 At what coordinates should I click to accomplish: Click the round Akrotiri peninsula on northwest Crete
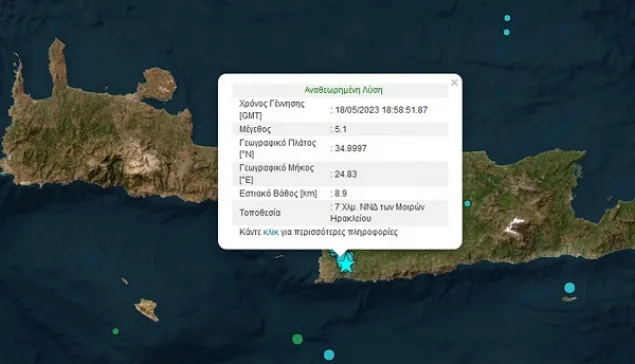[x=157, y=84]
